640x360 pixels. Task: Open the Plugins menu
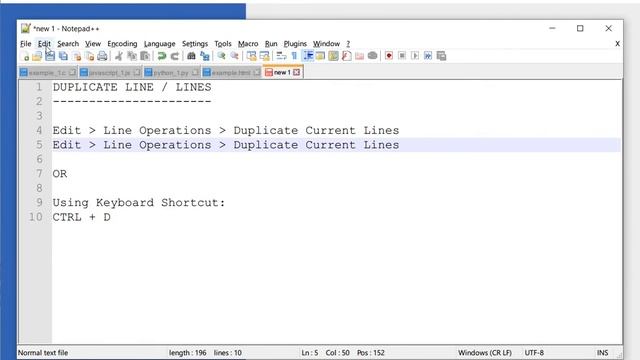[x=295, y=44]
